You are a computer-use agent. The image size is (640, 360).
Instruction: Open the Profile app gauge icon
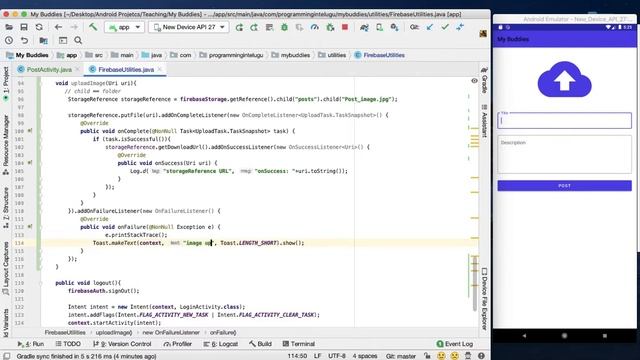(314, 27)
